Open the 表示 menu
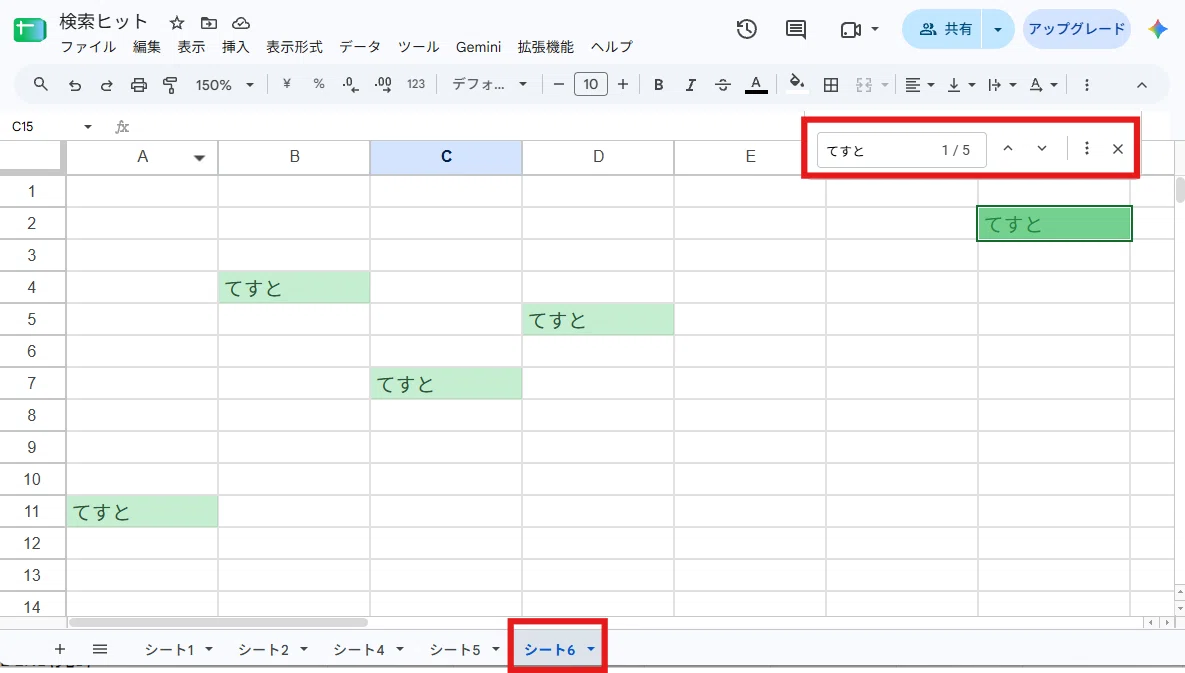Viewport: 1185px width, 673px height. pos(191,47)
